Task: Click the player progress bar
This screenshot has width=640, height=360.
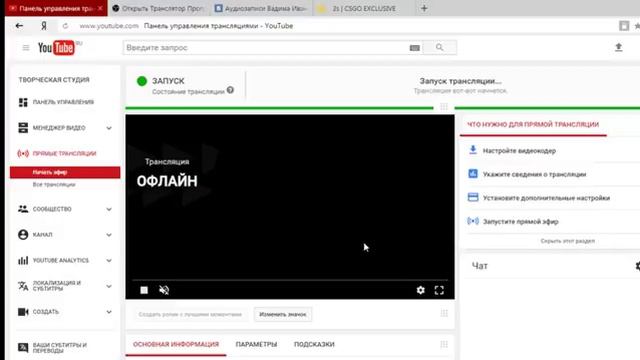Action: 290,280
